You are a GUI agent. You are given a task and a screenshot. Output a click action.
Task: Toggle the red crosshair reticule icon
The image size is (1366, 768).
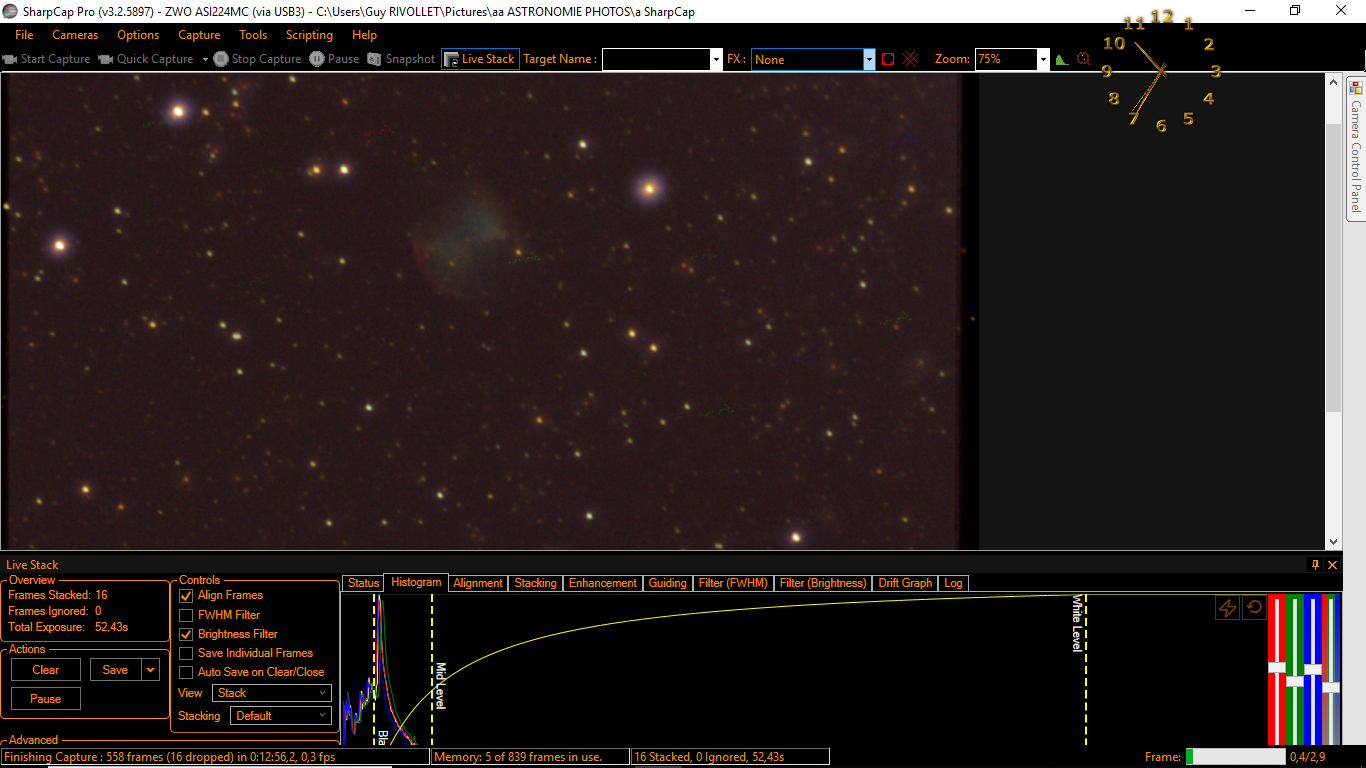910,59
